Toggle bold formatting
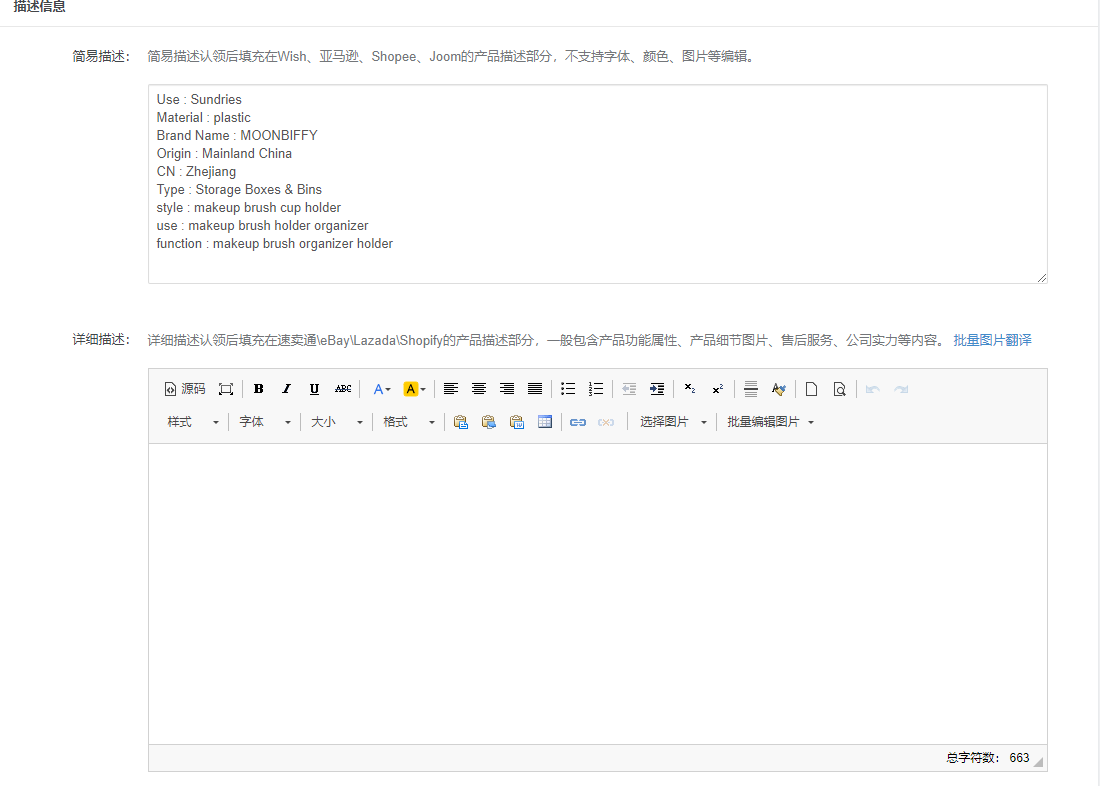 click(x=258, y=389)
